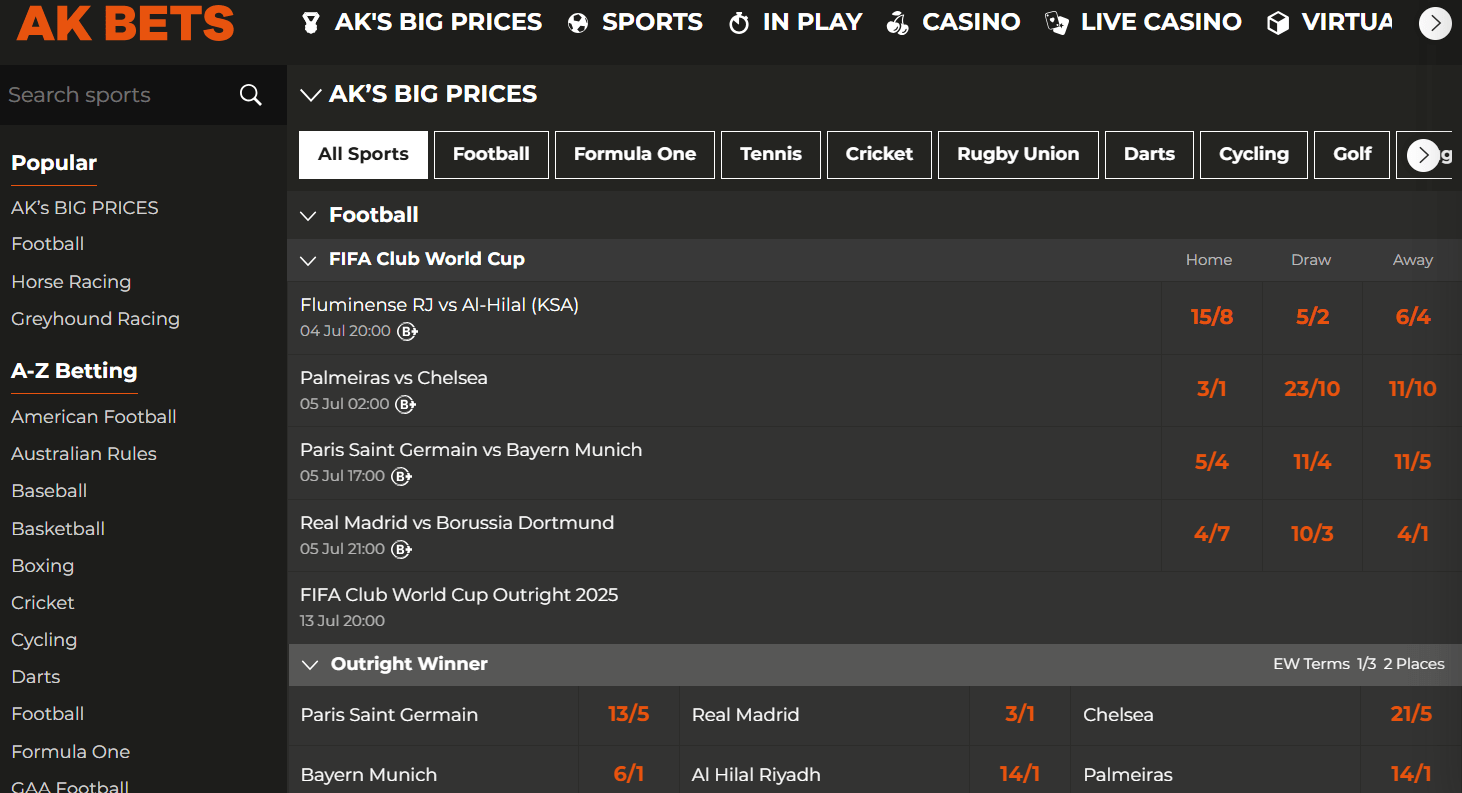The height and width of the screenshot is (793, 1462).
Task: Click the magnifying glass search icon
Action: tap(249, 94)
